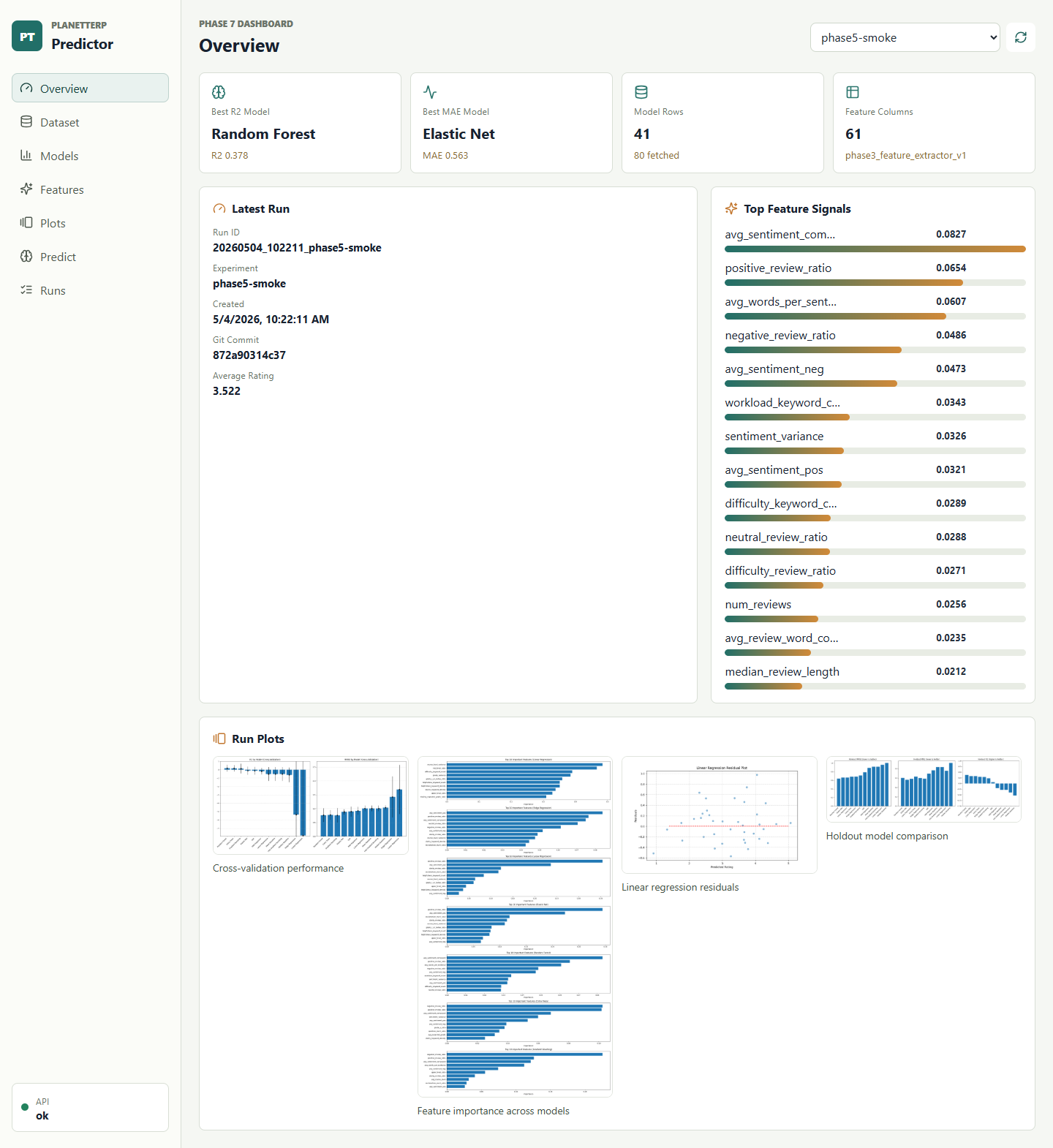Click the Models bar chart icon

tap(26, 155)
